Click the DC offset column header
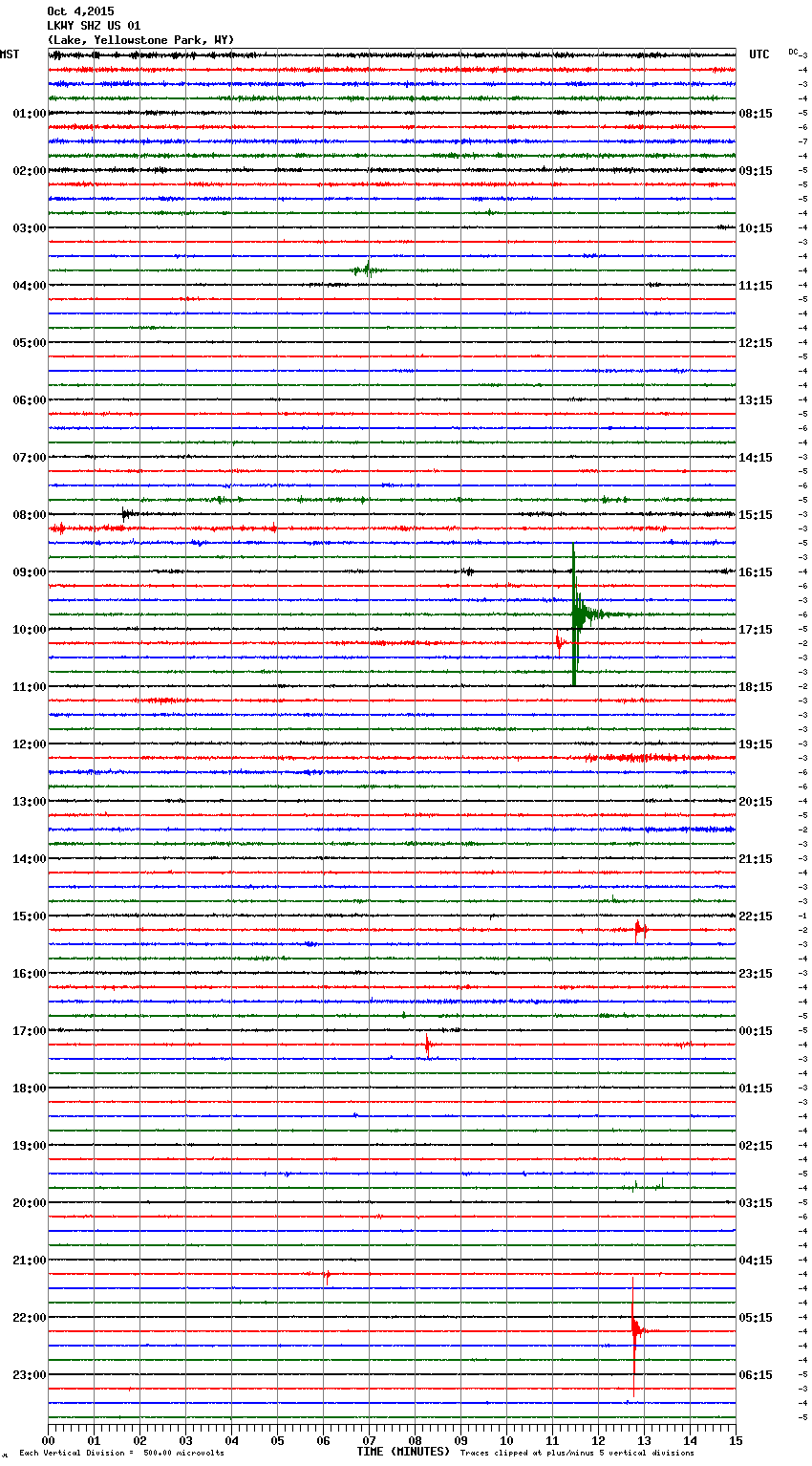This screenshot has height=1466, width=812. 793,52
